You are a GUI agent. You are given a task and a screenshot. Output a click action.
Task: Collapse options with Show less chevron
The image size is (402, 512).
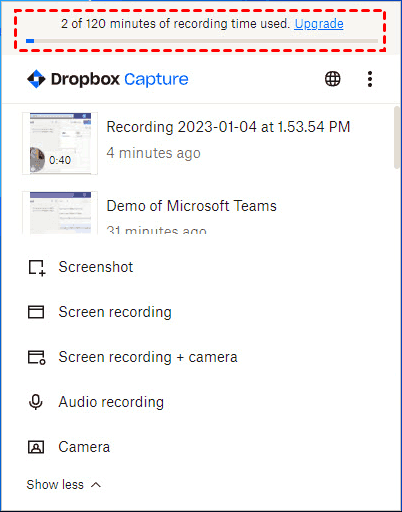click(x=96, y=485)
